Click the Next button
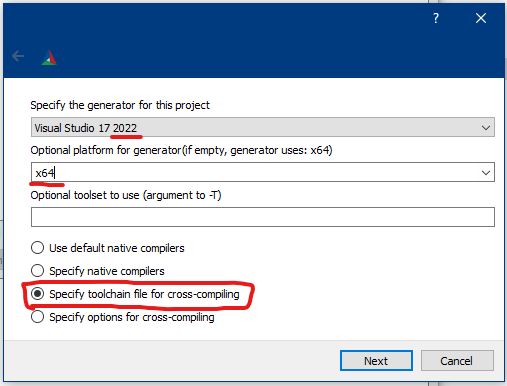 376,361
